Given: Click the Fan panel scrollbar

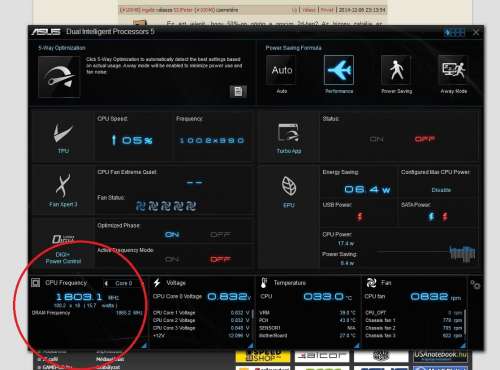Looking at the screenshot, I should 465,322.
